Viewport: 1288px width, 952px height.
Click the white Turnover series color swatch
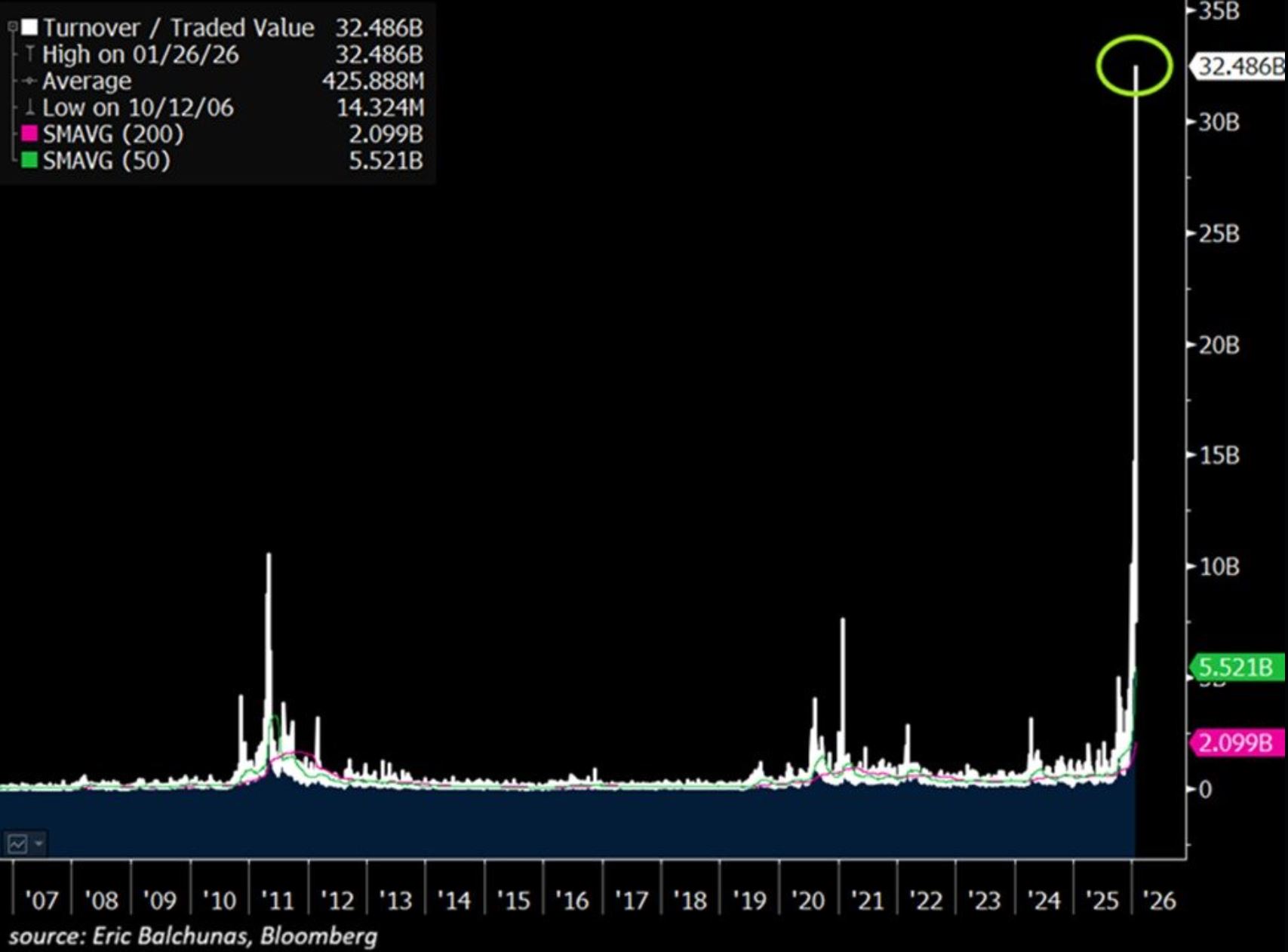coord(29,28)
